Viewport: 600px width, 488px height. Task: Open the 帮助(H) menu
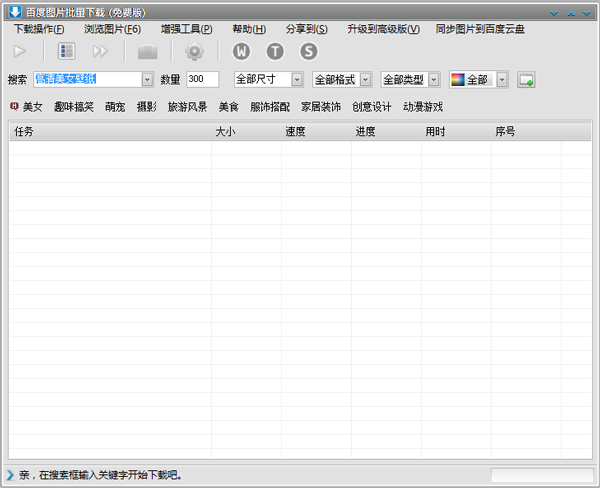point(249,29)
